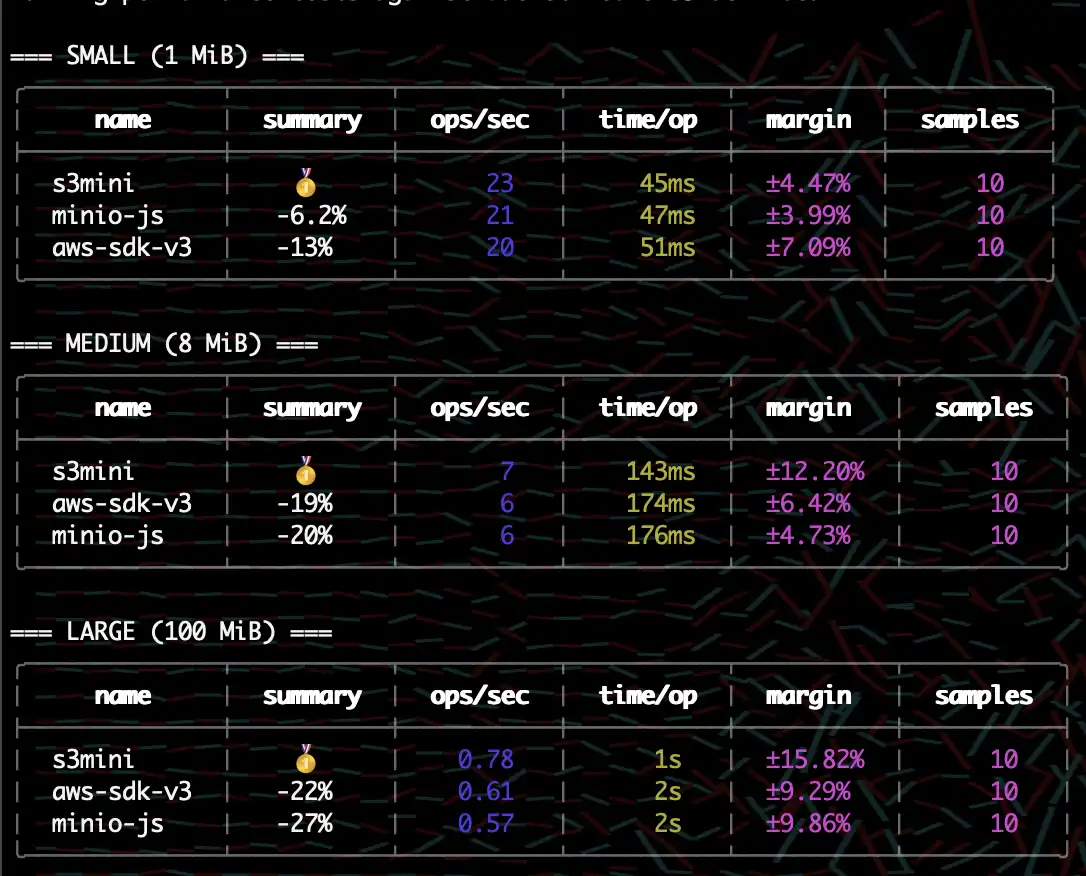
Task: Click the 6 ops/sec value in the 176ms row
Action: tap(507, 535)
